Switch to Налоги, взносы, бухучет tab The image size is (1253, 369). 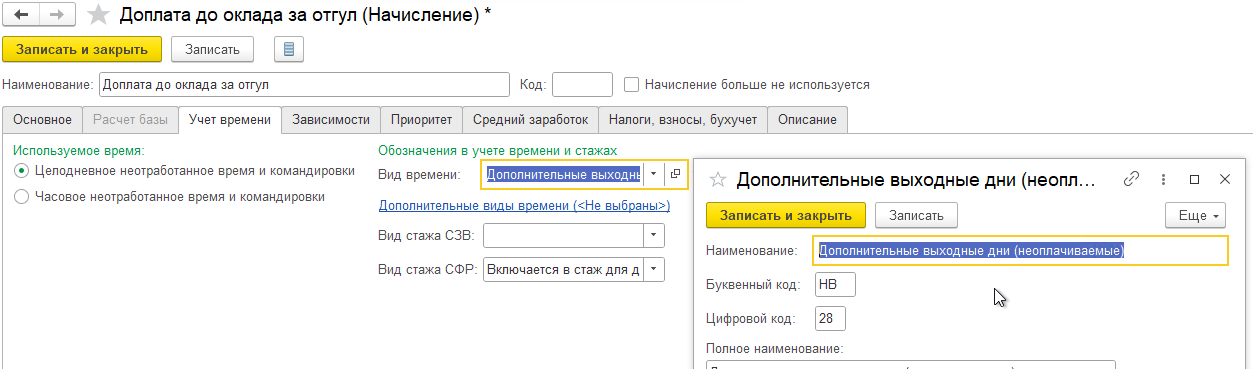pyautogui.click(x=683, y=120)
